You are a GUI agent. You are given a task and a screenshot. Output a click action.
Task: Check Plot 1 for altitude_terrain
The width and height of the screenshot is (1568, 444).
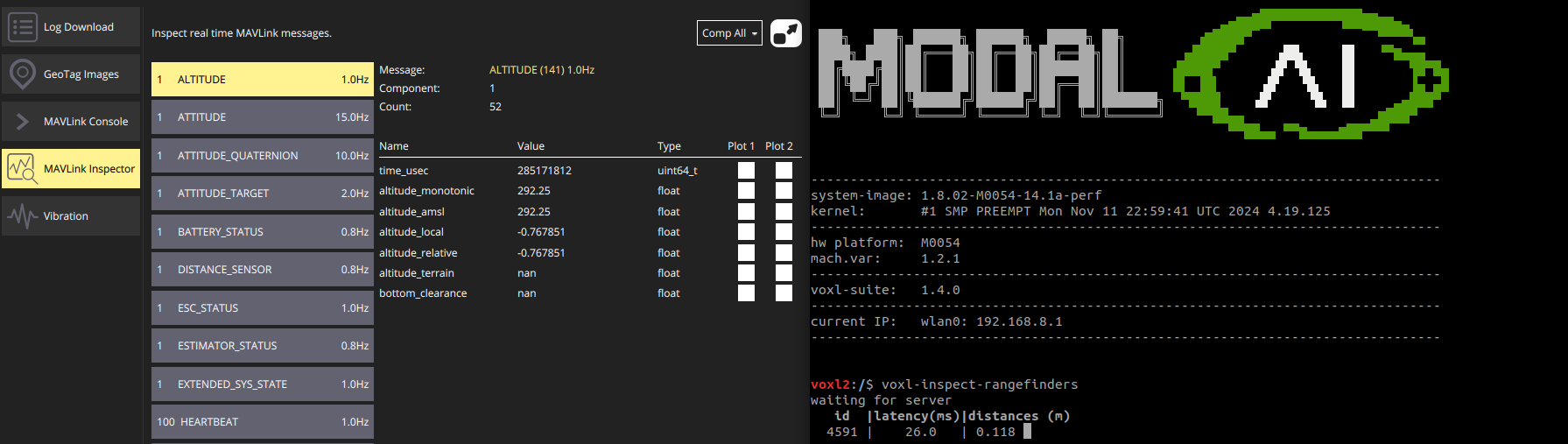click(x=746, y=272)
